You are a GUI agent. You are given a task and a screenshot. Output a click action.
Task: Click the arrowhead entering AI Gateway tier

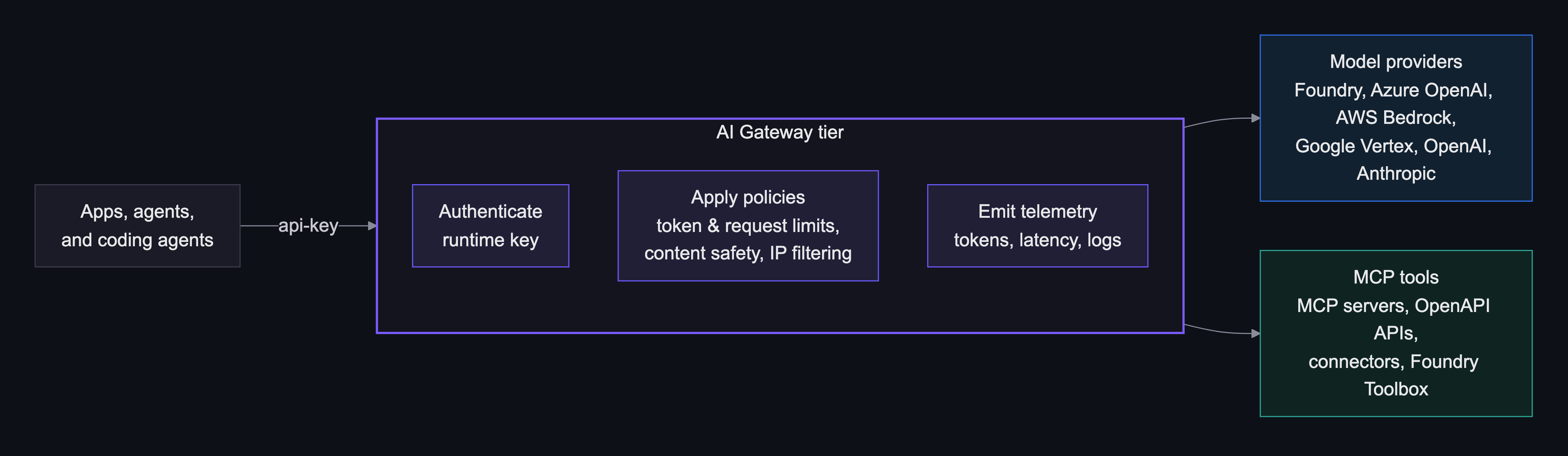372,226
